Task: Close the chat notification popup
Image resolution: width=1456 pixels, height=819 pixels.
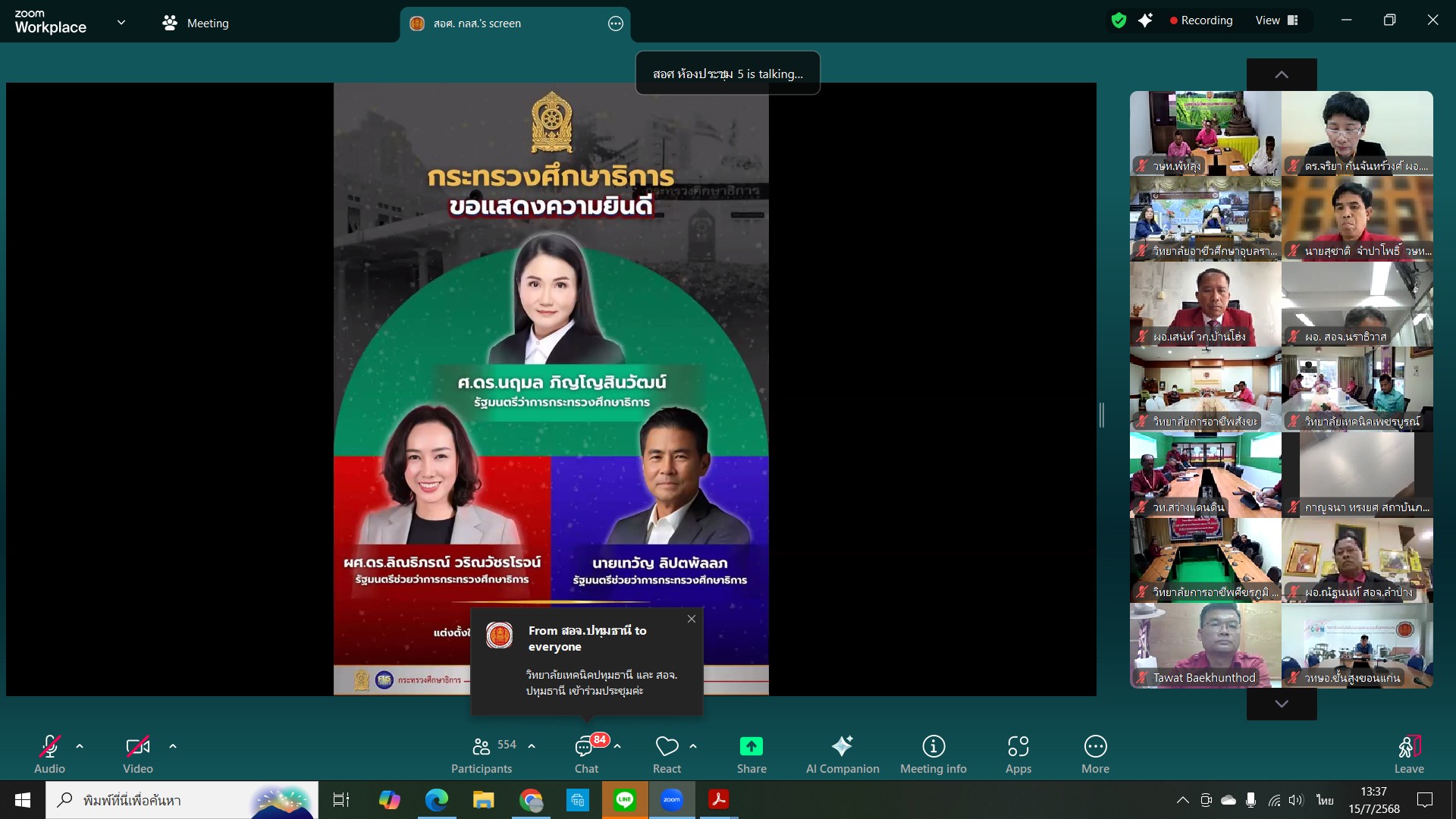Action: [x=691, y=619]
